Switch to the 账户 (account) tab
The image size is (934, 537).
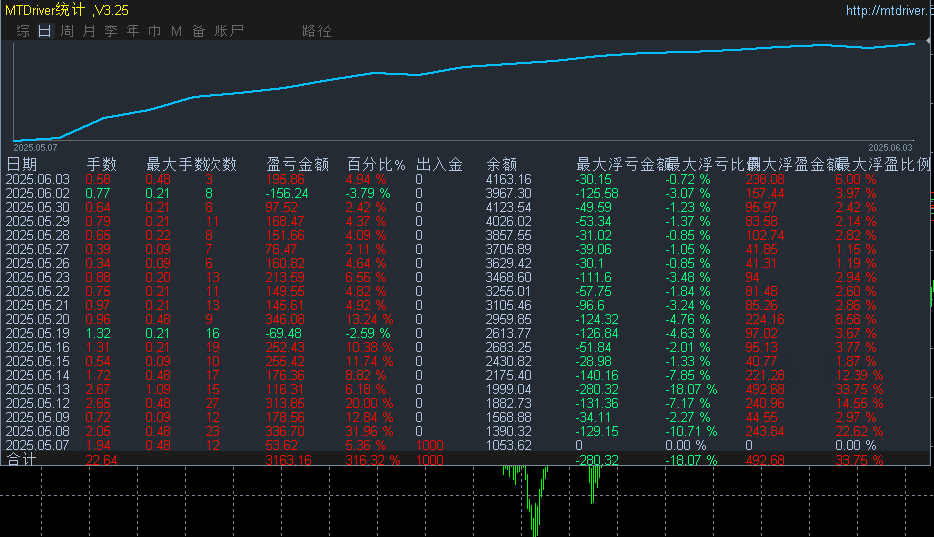(229, 31)
